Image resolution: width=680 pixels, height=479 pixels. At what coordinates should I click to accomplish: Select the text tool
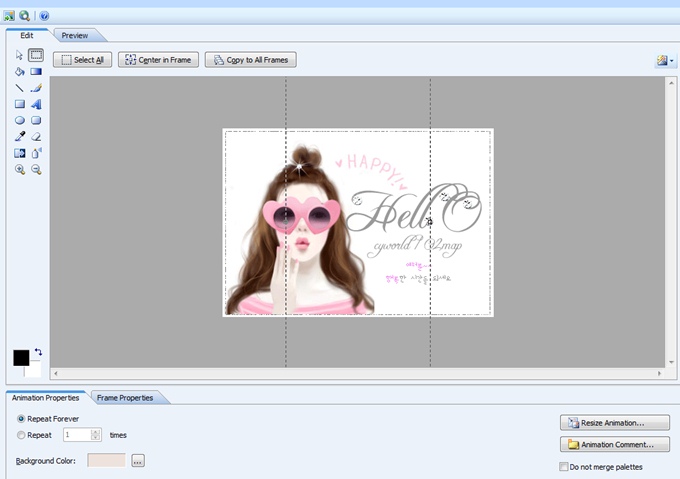point(36,104)
